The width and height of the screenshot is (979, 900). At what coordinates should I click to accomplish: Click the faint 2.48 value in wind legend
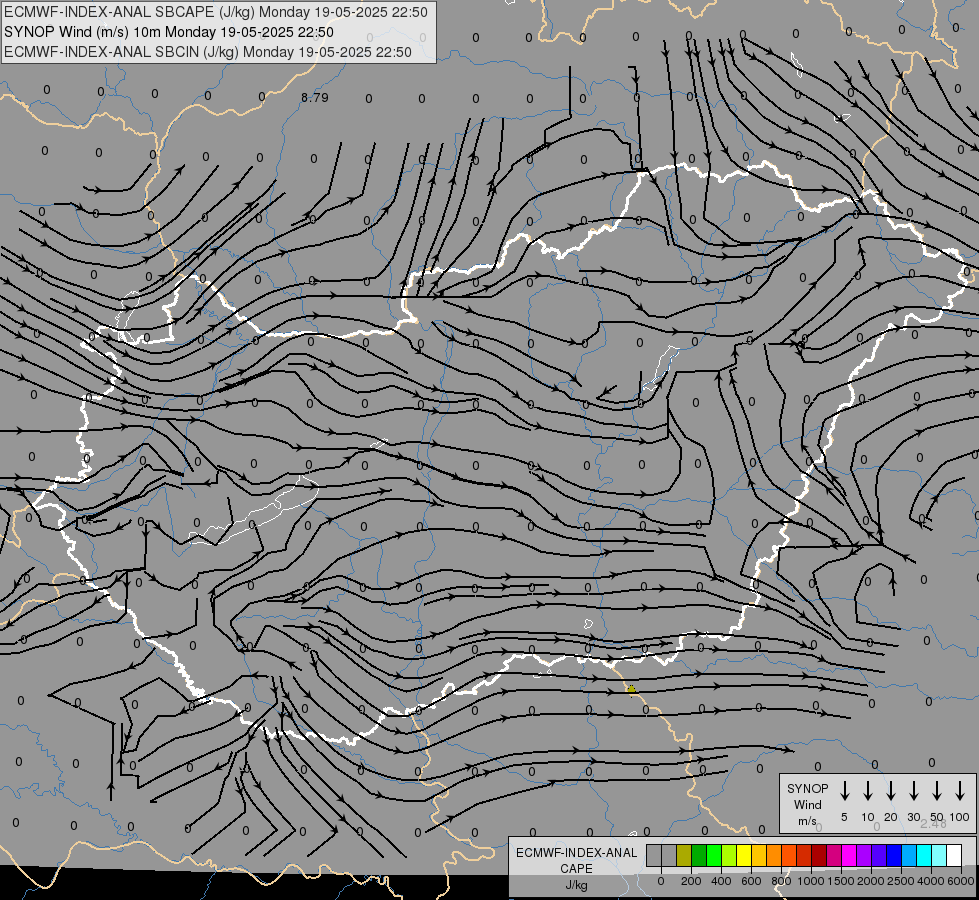pyautogui.click(x=933, y=824)
